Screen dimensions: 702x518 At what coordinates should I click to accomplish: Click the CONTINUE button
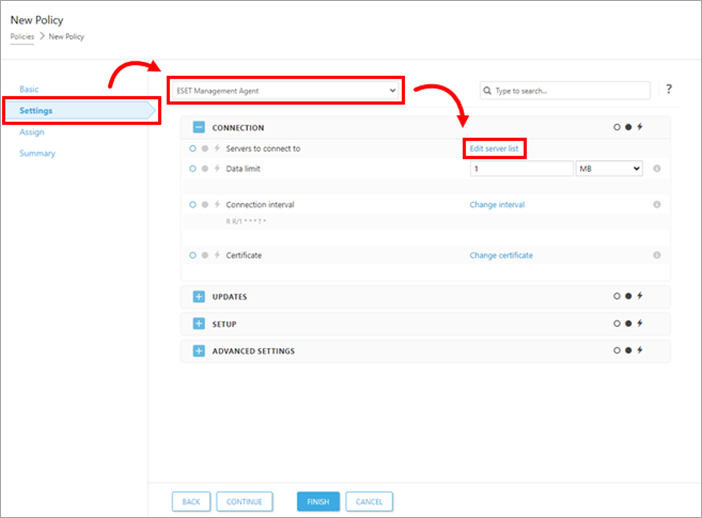click(x=244, y=501)
